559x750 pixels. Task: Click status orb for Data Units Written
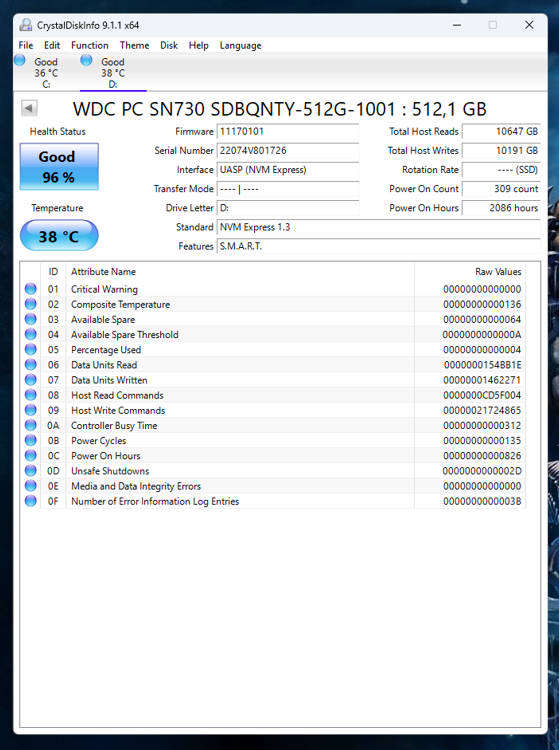coord(31,380)
